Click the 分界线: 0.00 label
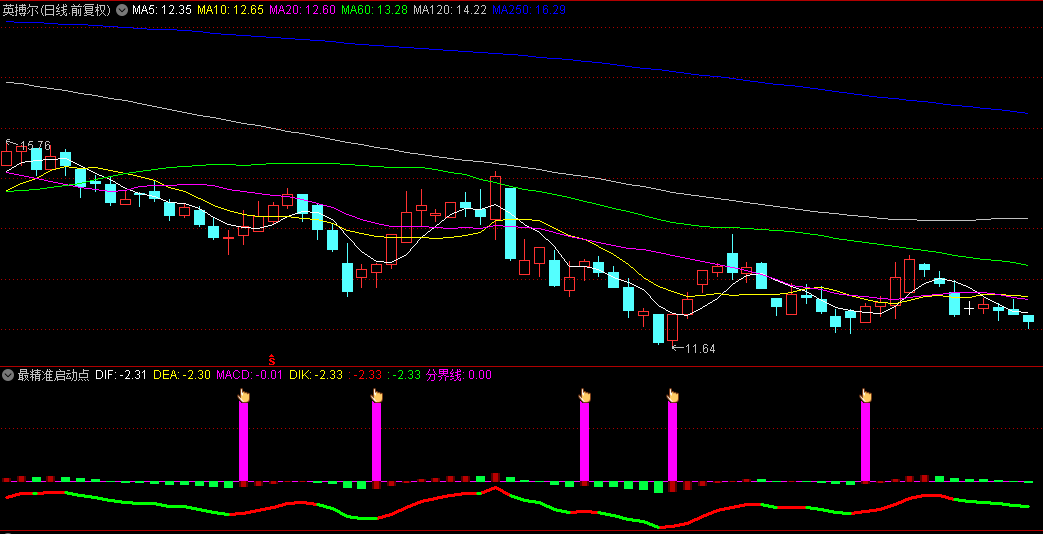The height and width of the screenshot is (534, 1043). [459, 375]
